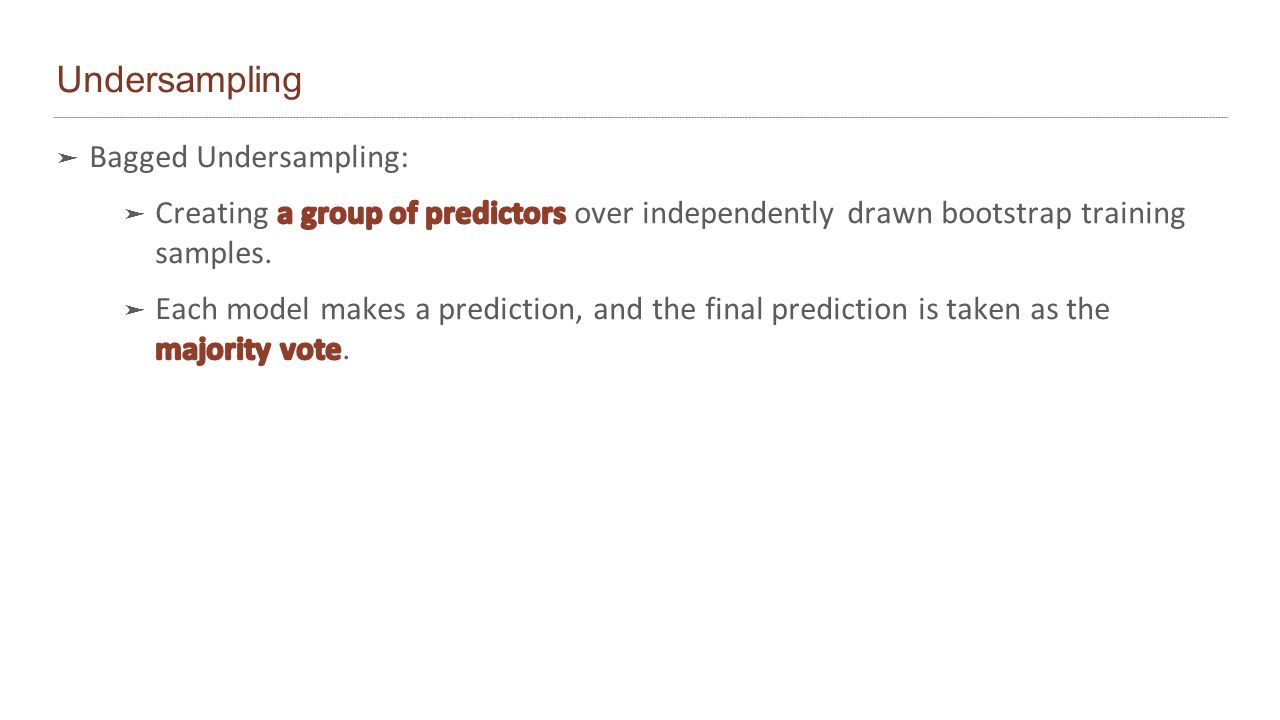Select the slide title Undersampling
The image size is (1280, 720).
coord(179,80)
